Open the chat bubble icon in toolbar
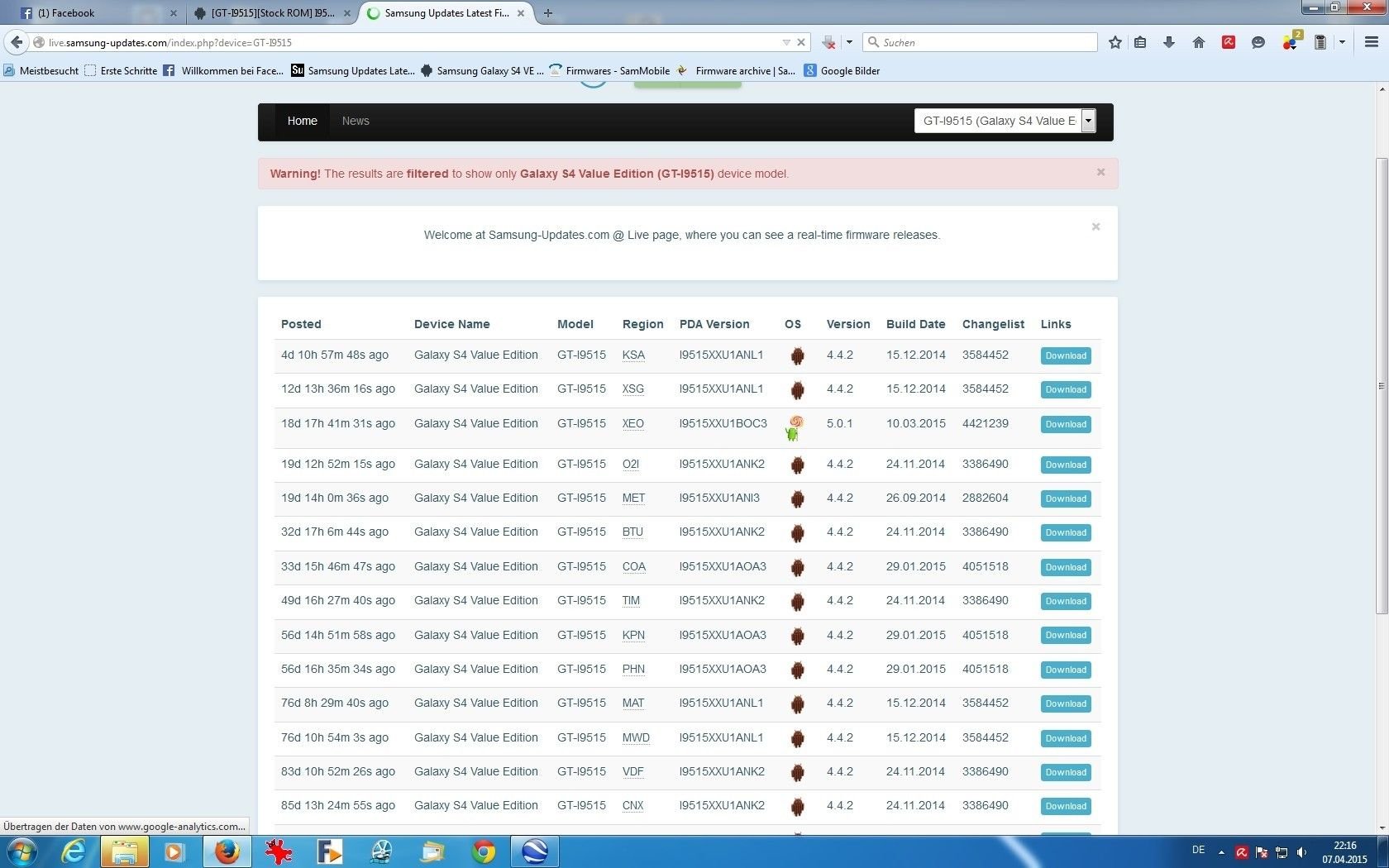 [1258, 42]
